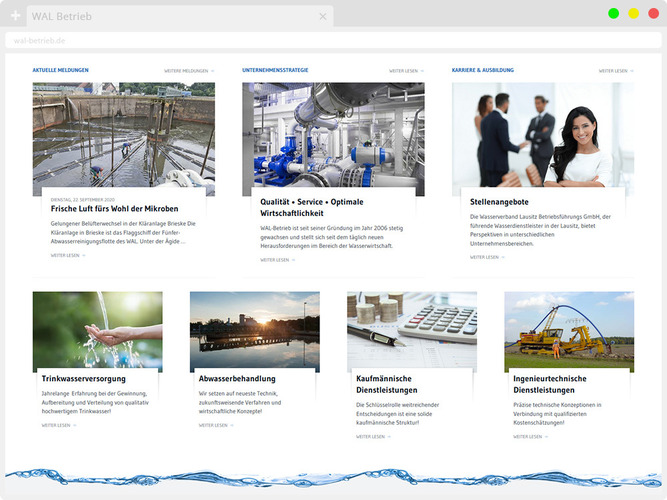Open the Karriere & Ausbildung section heading

point(482,70)
